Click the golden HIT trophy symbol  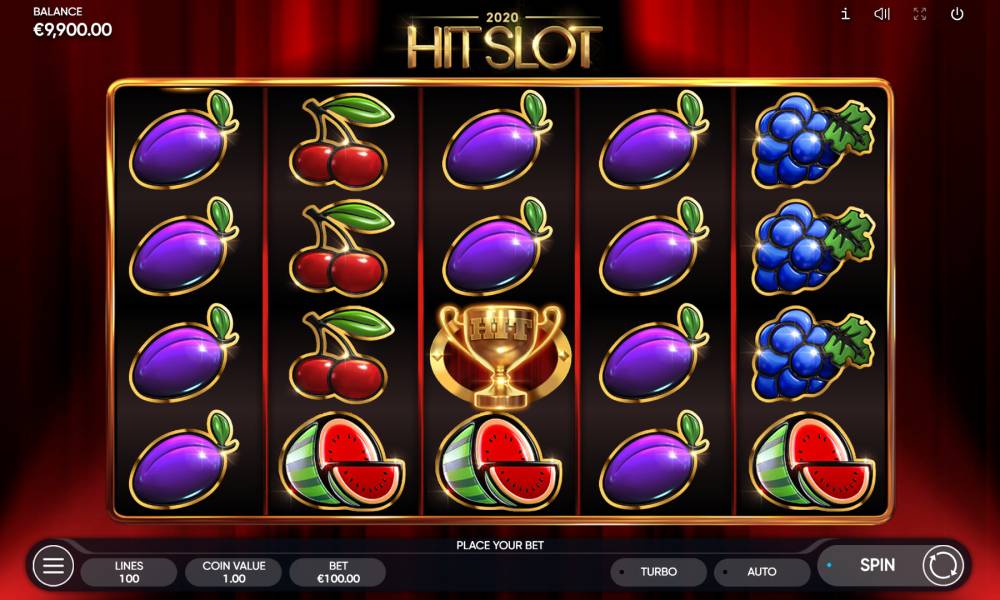tap(499, 356)
